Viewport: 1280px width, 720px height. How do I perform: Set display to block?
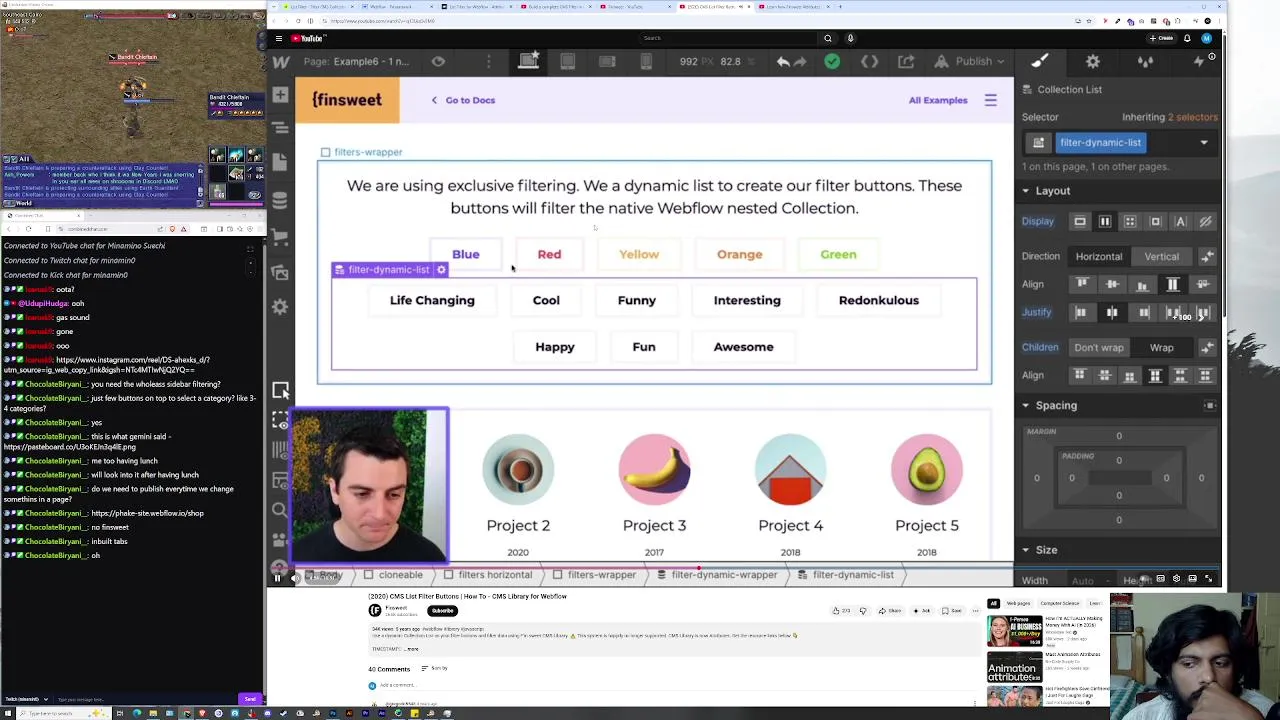pyautogui.click(x=1080, y=221)
